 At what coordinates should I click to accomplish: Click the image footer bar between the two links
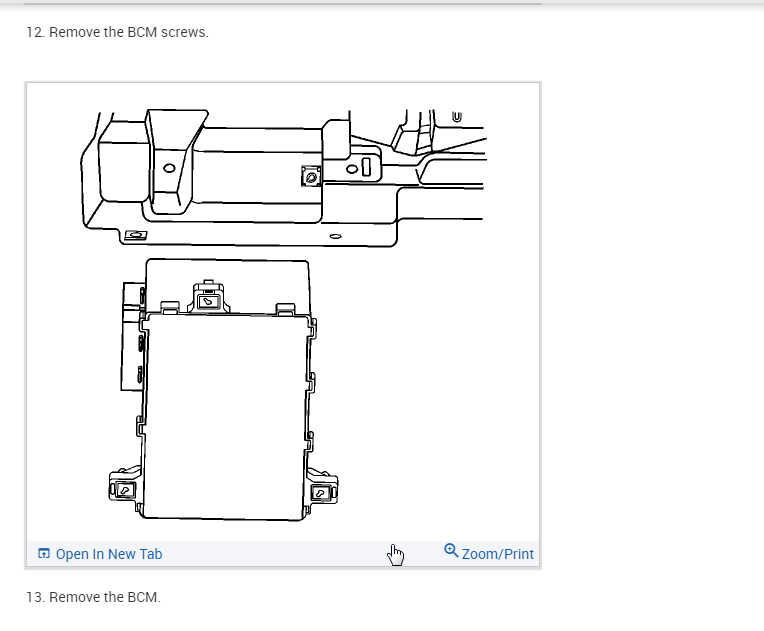pos(302,554)
